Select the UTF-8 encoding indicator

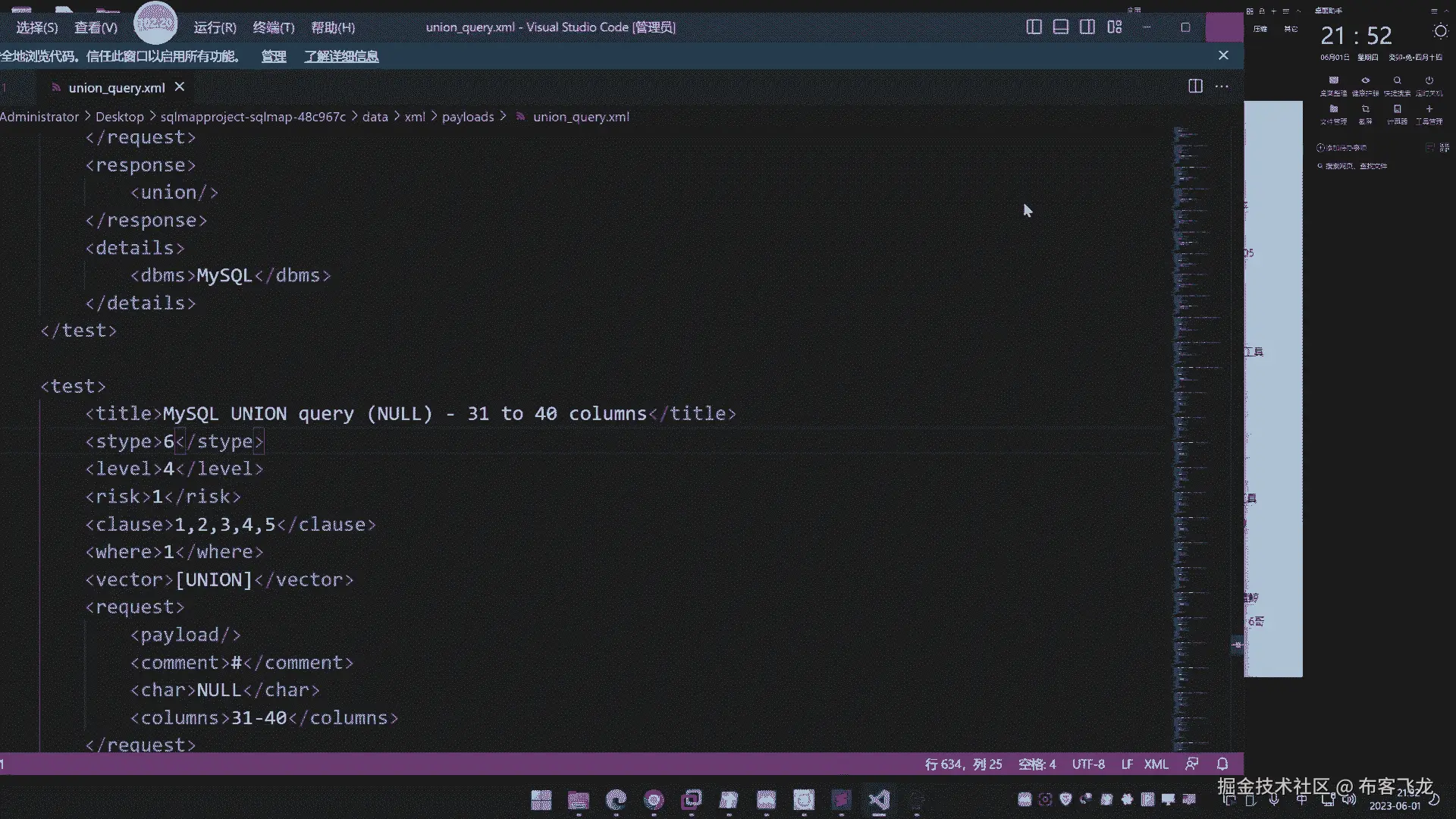[1088, 764]
